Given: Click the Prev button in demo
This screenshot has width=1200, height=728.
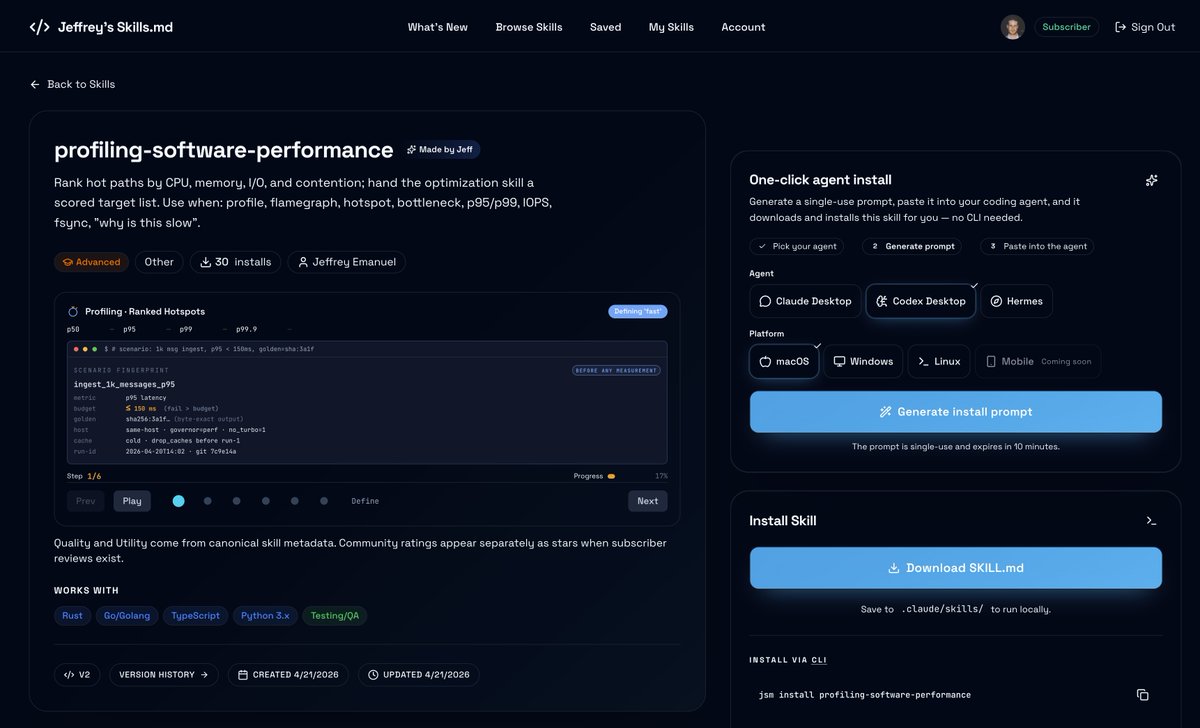Looking at the screenshot, I should [86, 501].
